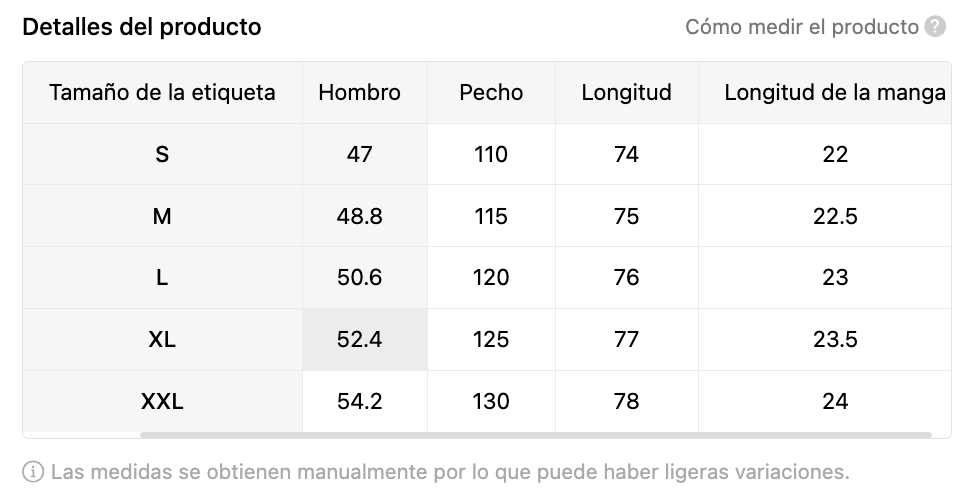Pick the XL size row label
The height and width of the screenshot is (504, 960).
(162, 340)
